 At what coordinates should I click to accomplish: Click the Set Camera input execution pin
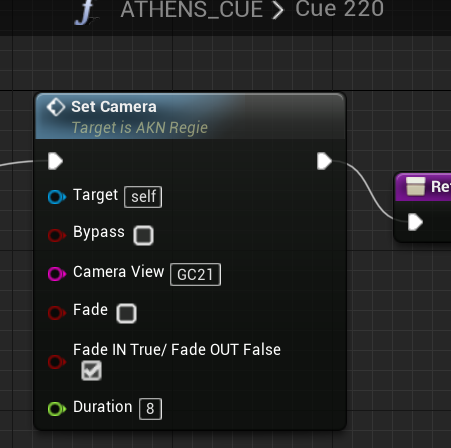click(x=55, y=161)
